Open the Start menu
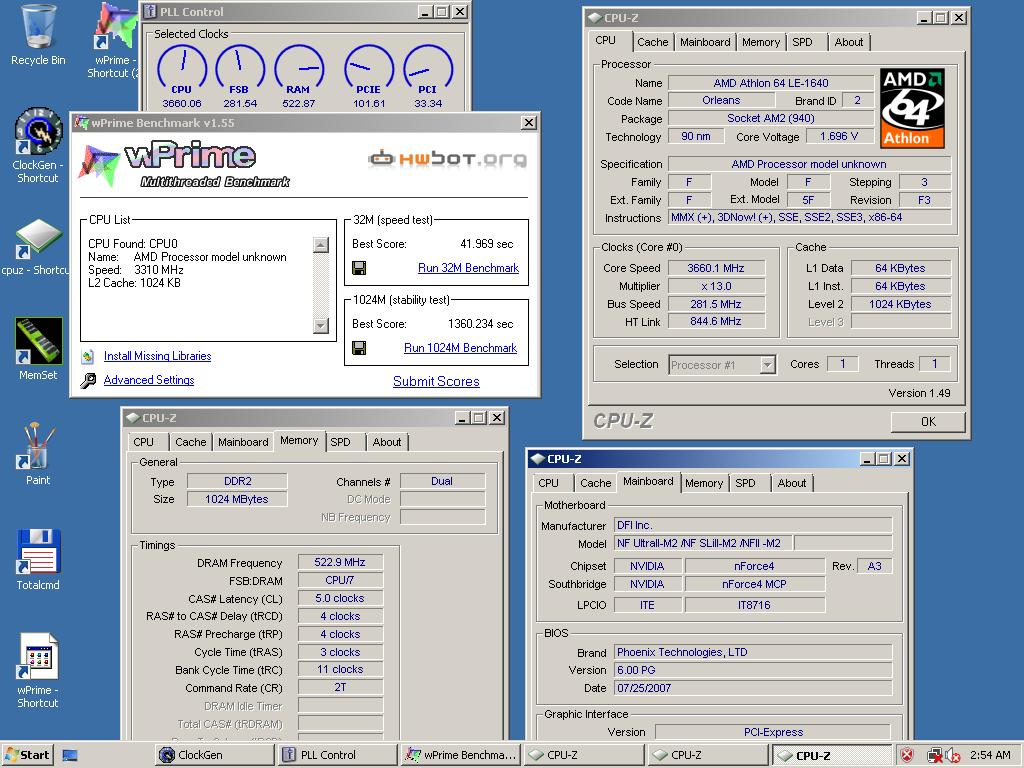The image size is (1024, 768). tap(28, 755)
